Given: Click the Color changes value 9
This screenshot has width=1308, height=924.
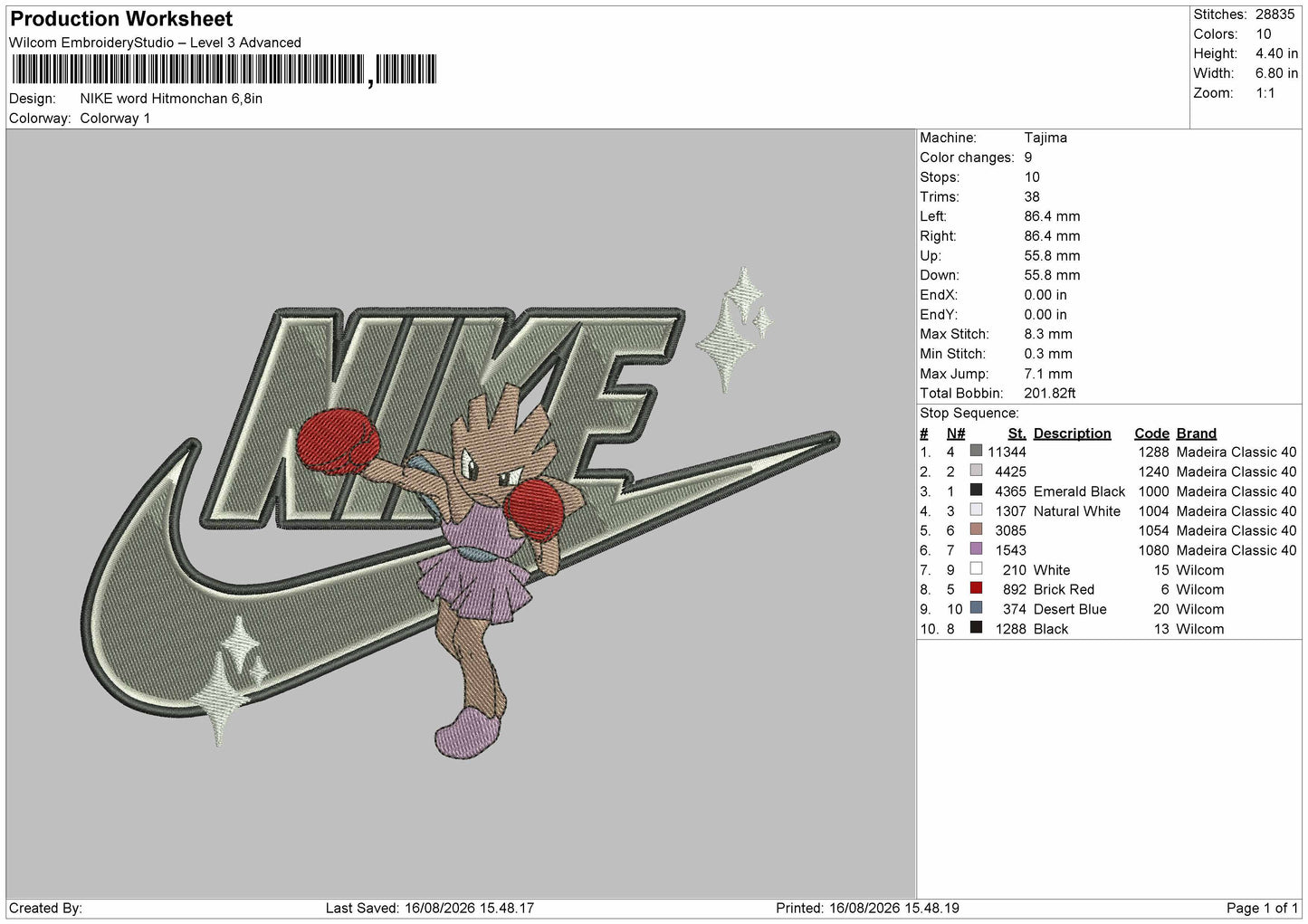Looking at the screenshot, I should point(1028,157).
